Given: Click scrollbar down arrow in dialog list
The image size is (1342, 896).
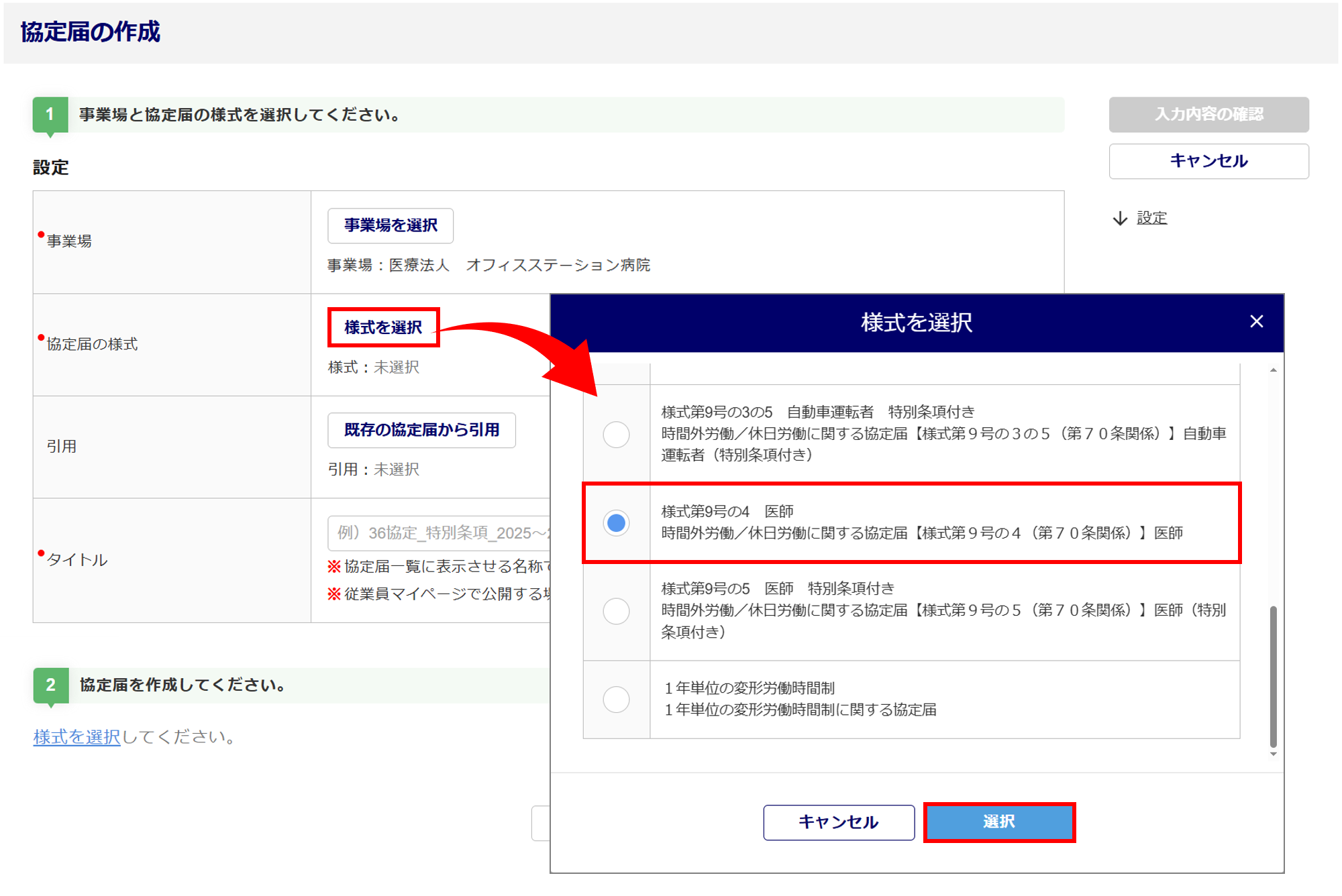Looking at the screenshot, I should (x=1273, y=754).
